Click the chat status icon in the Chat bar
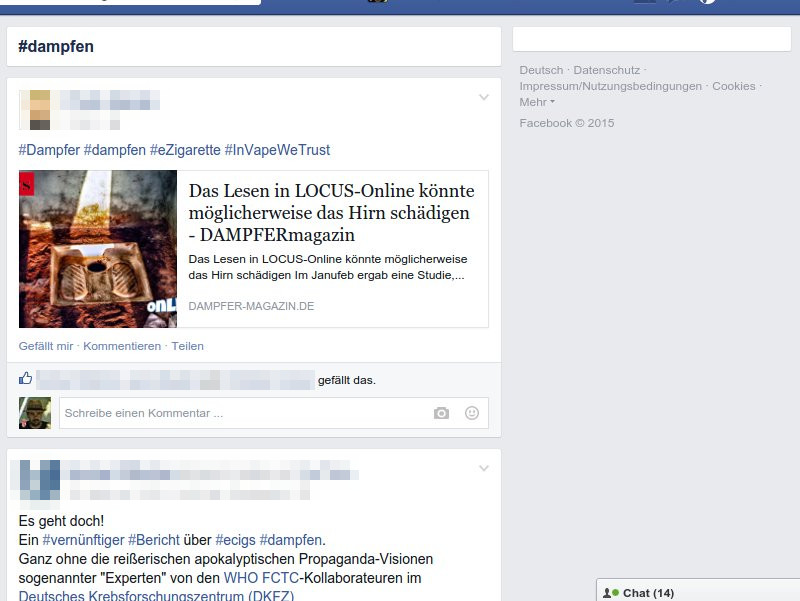 [609, 593]
